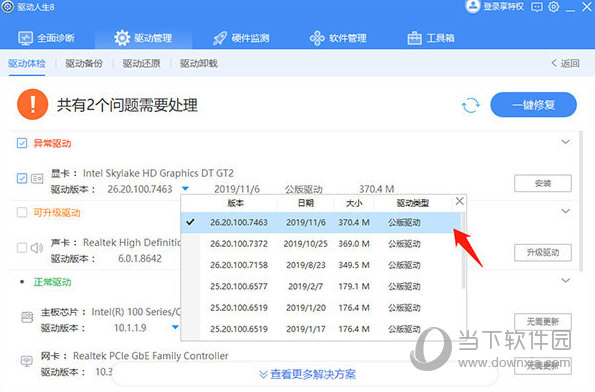Collapse the 正常驱动 section chevron
This screenshot has height=392, width=595.
tap(565, 280)
